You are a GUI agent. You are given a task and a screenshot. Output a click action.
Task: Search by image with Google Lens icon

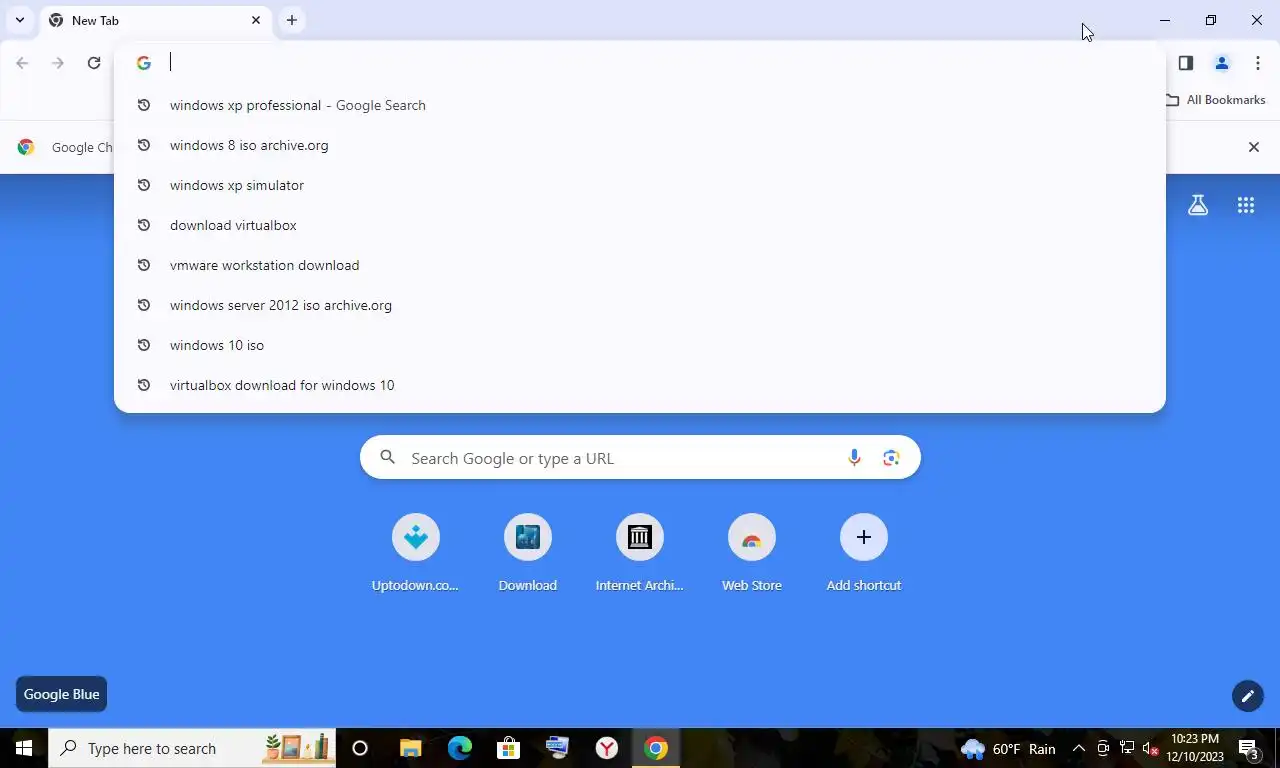(891, 458)
